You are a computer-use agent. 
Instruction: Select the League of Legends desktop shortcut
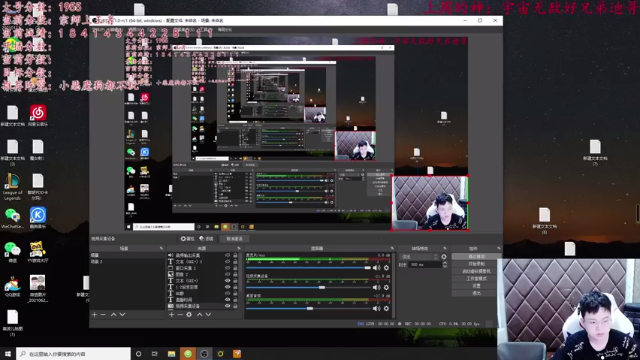click(12, 187)
